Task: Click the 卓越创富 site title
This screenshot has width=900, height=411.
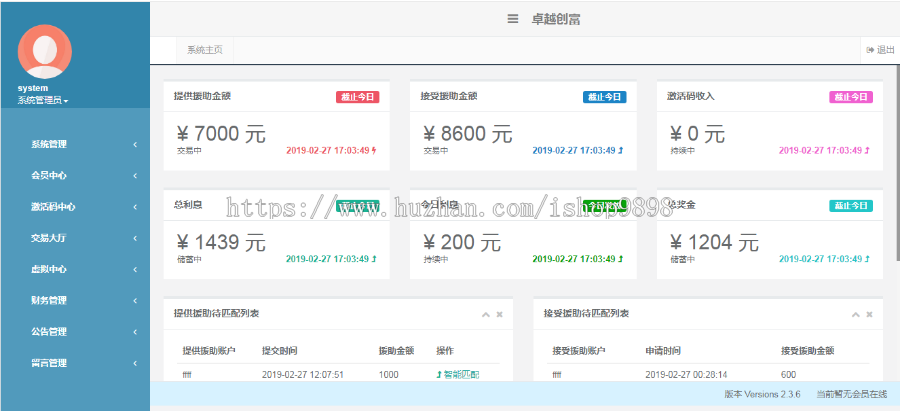Action: pyautogui.click(x=556, y=20)
